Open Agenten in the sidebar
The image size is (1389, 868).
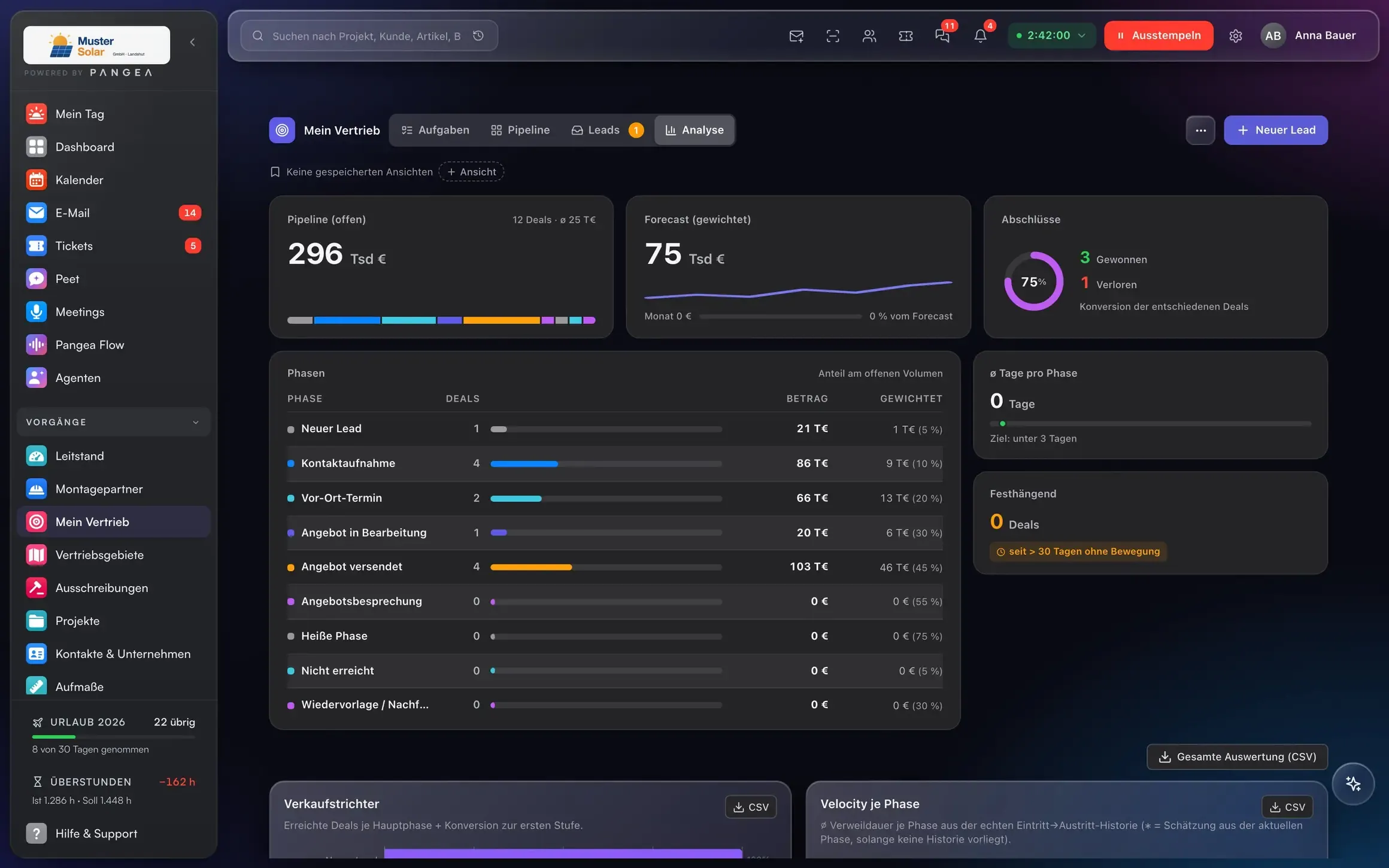click(114, 378)
